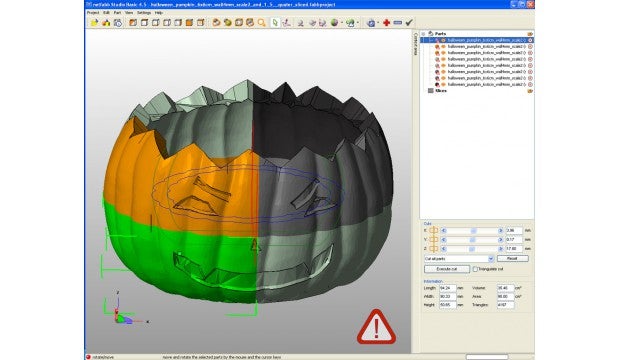Viewport: 620px width, 360px height.
Task: Toggle visibility of second pumpkin part
Action: coord(443,47)
